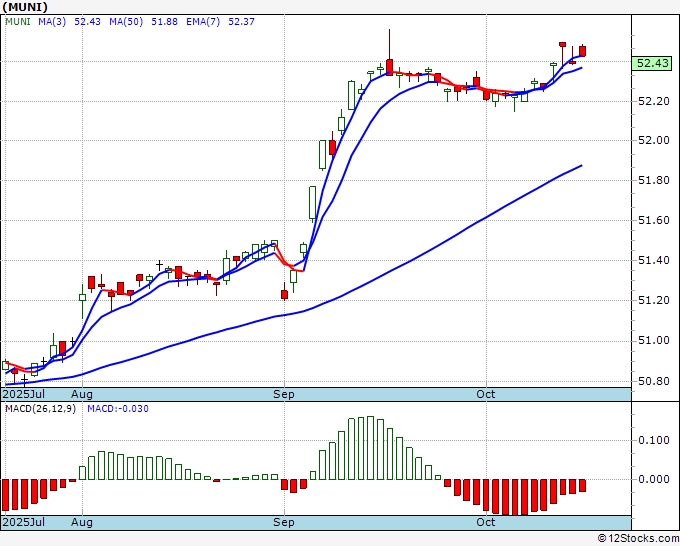Click Sep on the MACD axis
This screenshot has width=680, height=546.
point(284,522)
